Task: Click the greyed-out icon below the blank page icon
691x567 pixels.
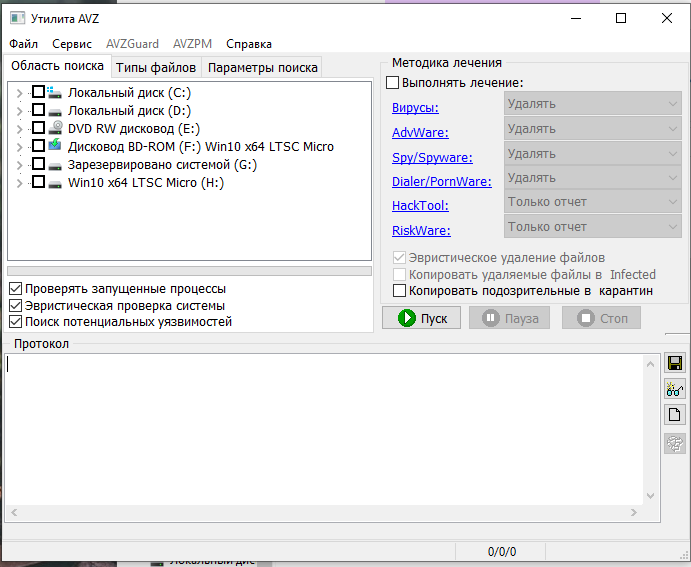Action: coord(675,443)
